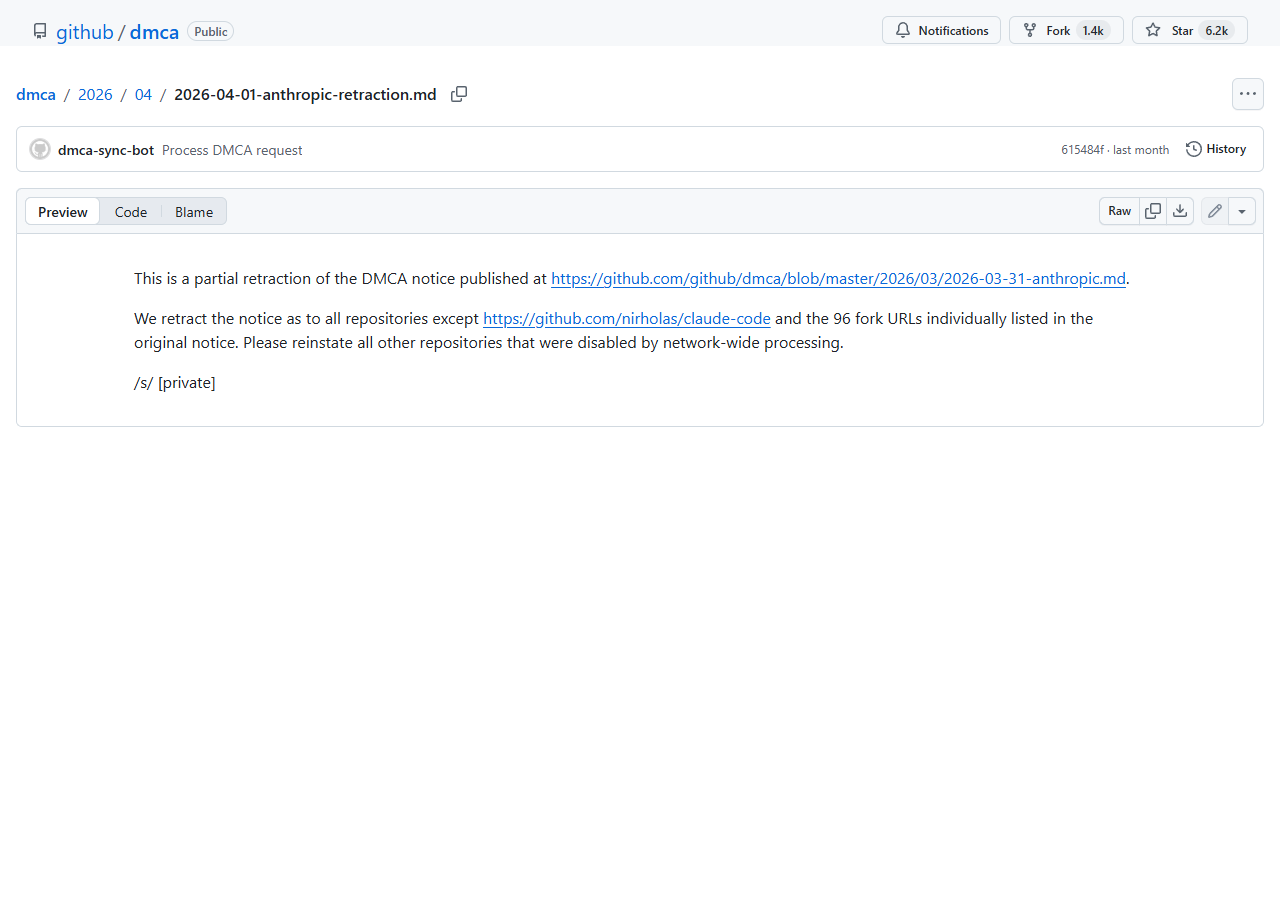Open dmca-sync-bot author profile
The image size is (1280, 900).
[x=106, y=150]
